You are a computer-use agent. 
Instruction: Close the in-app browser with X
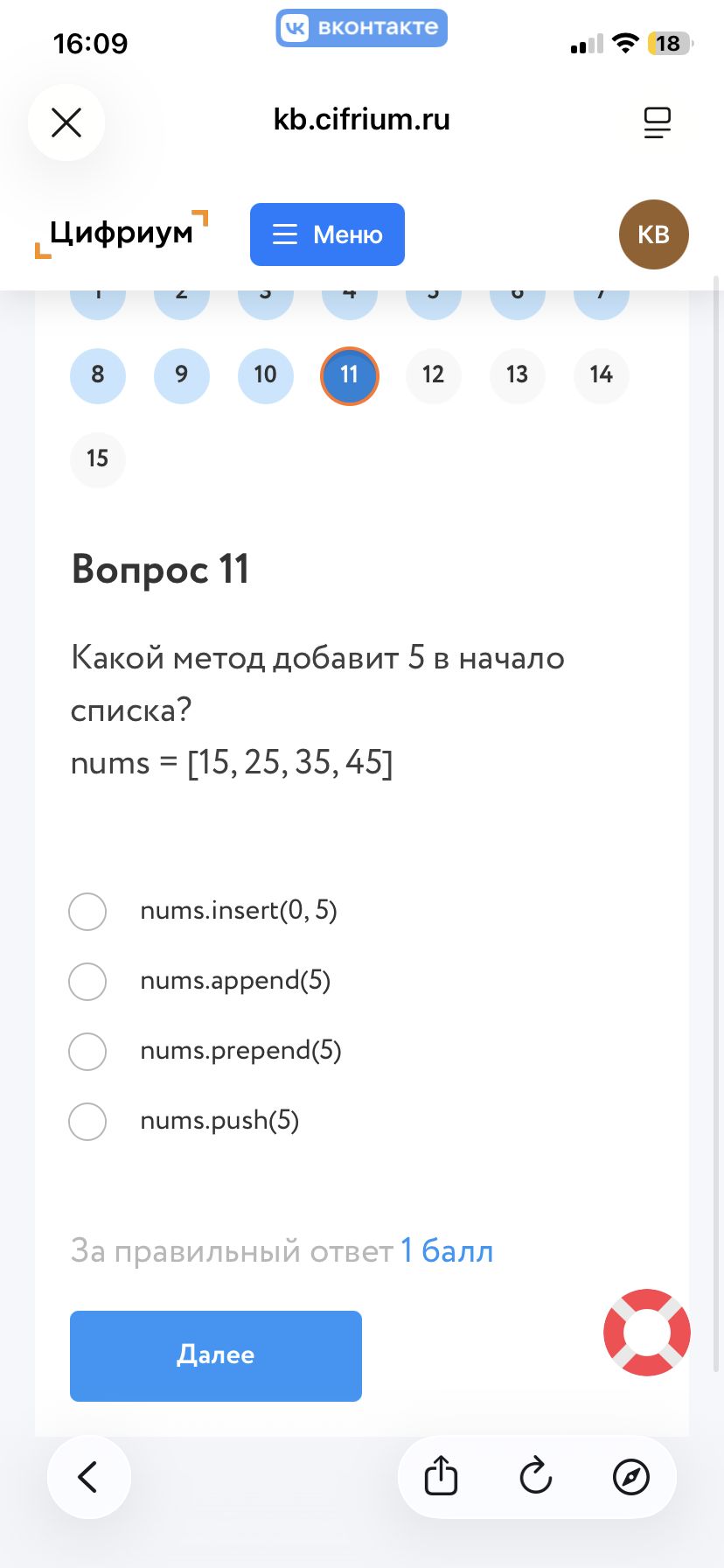66,122
